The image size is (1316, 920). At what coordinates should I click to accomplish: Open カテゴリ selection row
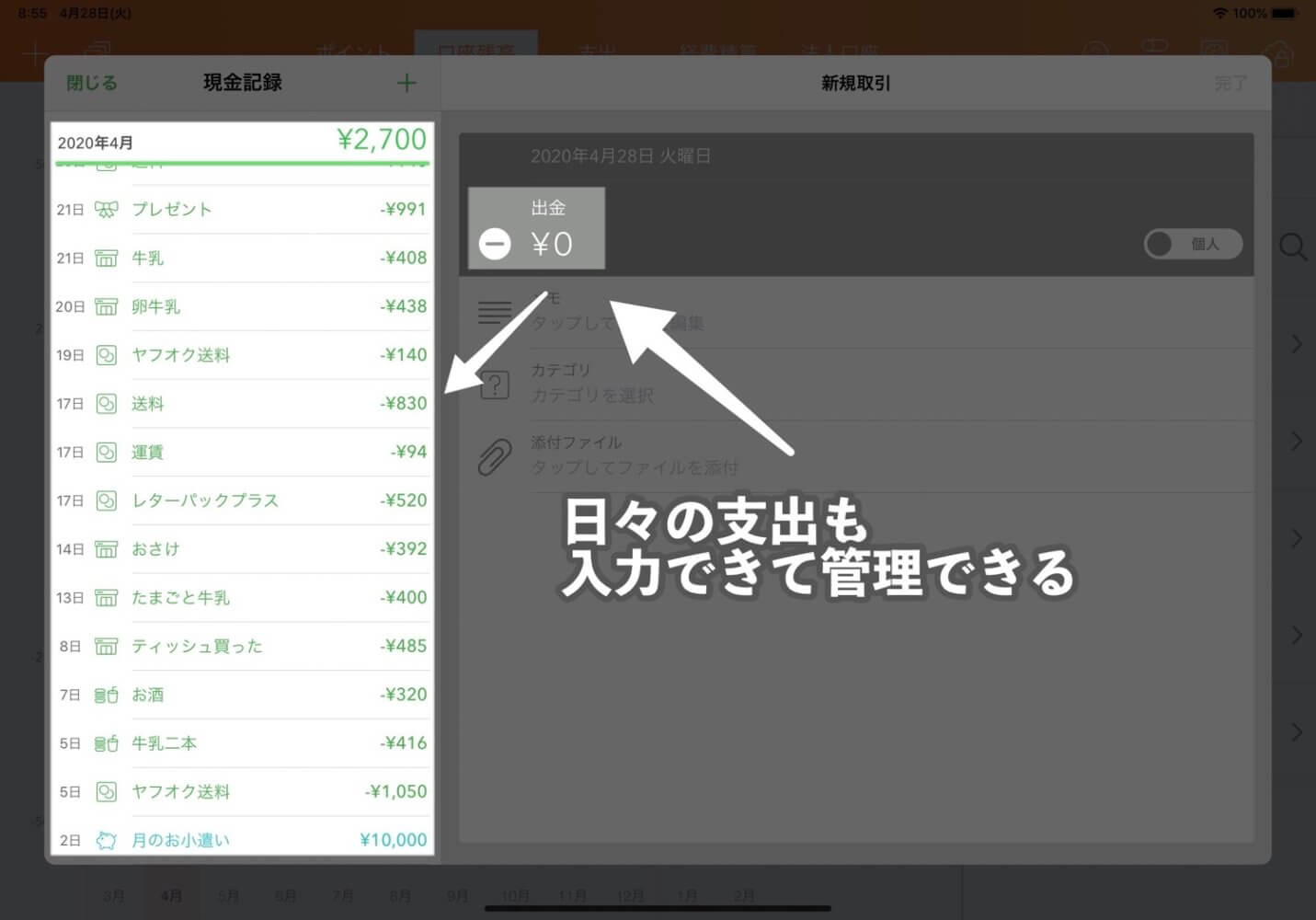[x=857, y=384]
